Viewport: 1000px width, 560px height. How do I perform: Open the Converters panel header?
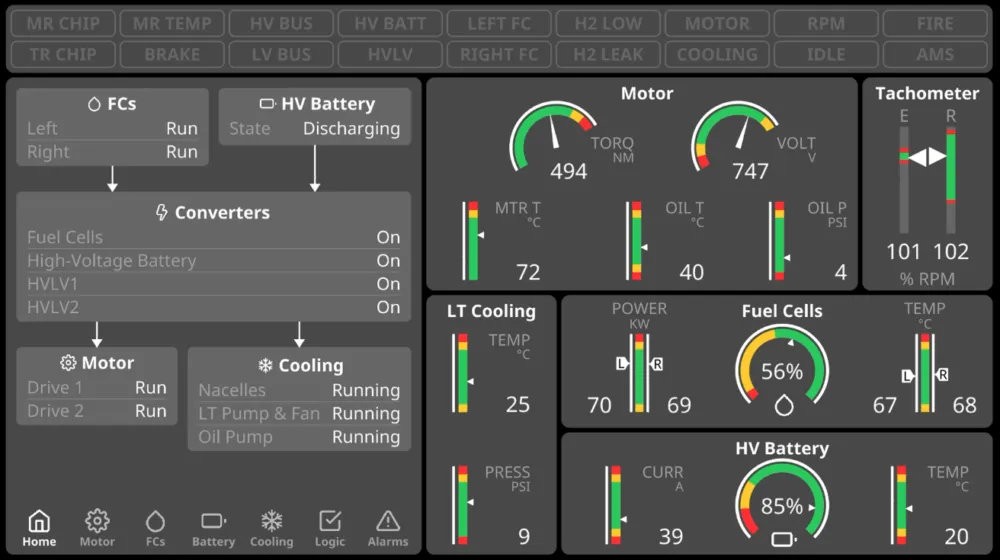click(214, 212)
